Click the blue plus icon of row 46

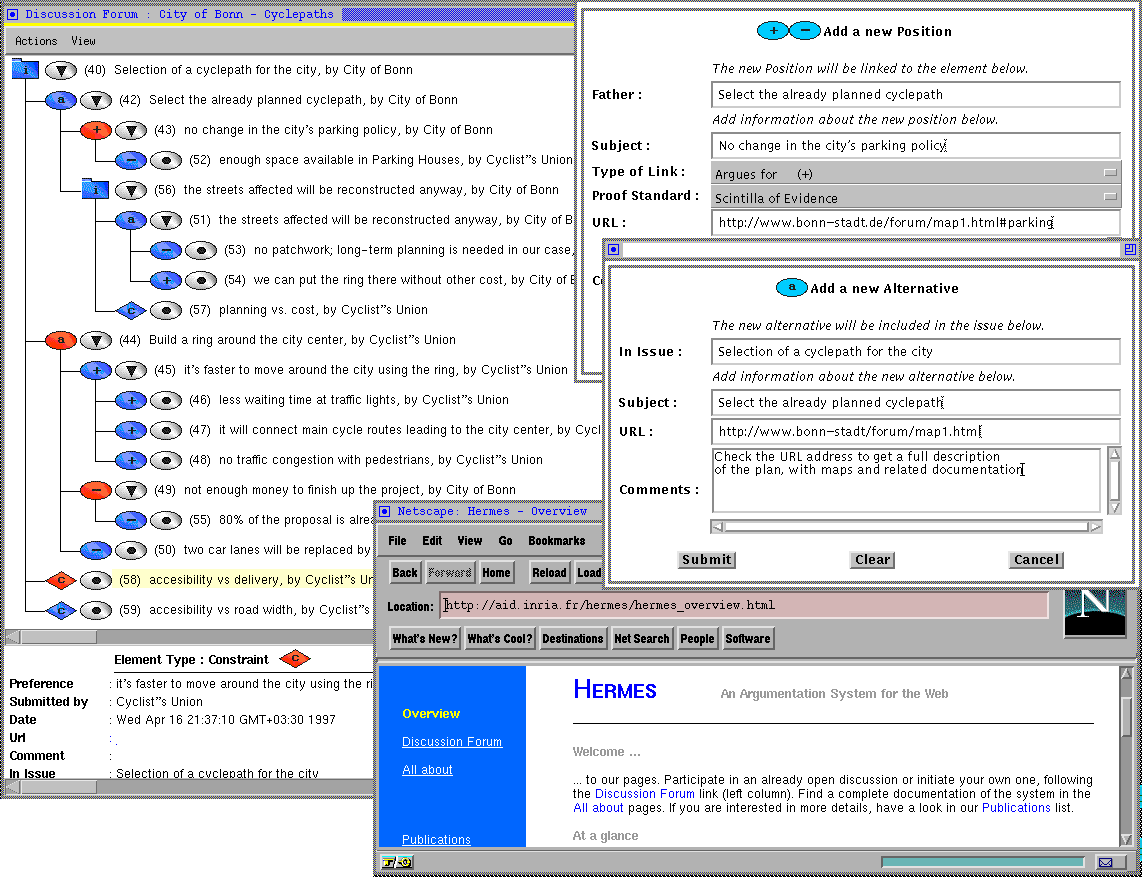coord(130,400)
